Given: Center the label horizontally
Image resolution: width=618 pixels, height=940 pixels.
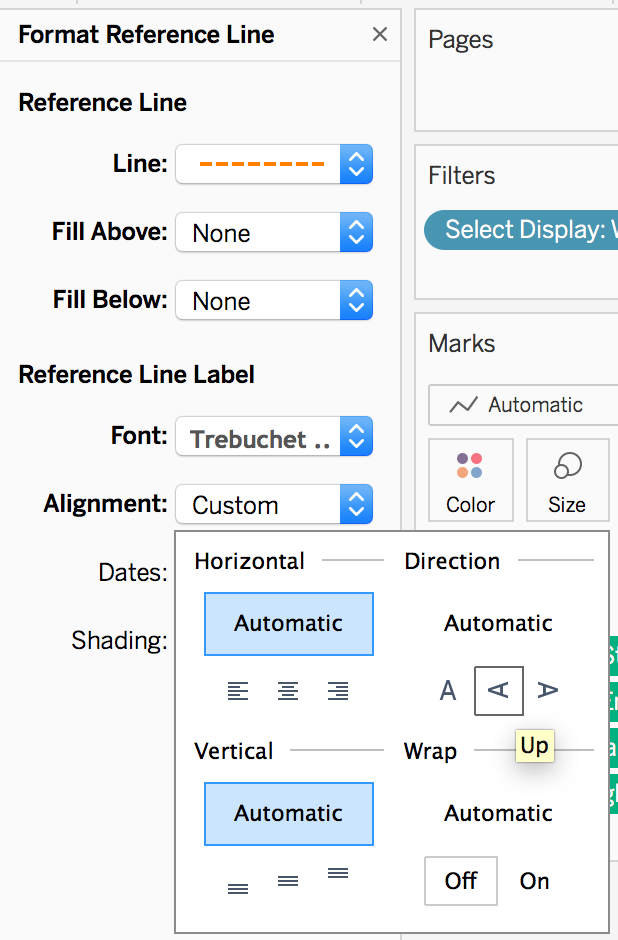Looking at the screenshot, I should coord(288,690).
